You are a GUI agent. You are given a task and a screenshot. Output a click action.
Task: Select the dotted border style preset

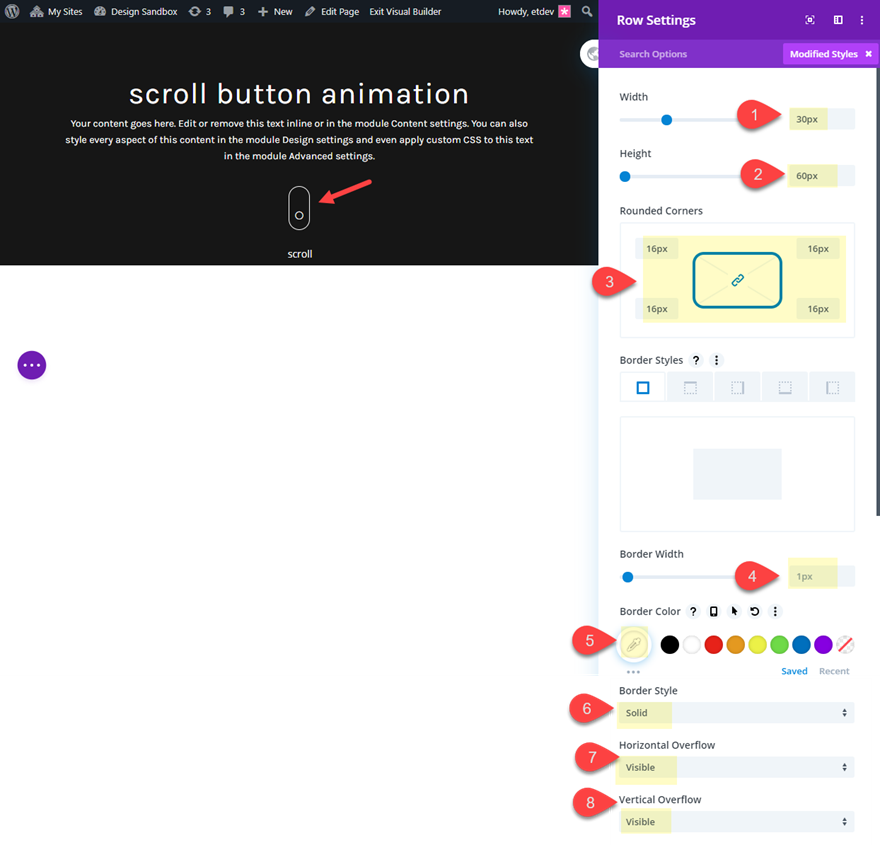737,386
